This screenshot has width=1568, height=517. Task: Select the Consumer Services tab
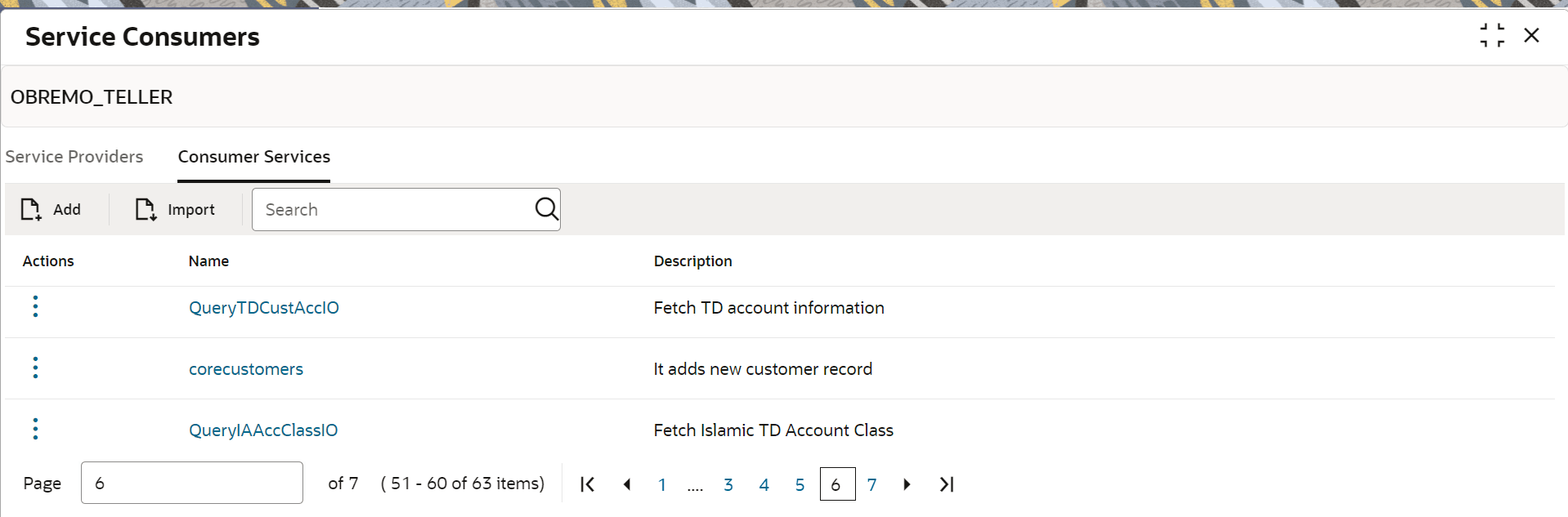pos(254,157)
